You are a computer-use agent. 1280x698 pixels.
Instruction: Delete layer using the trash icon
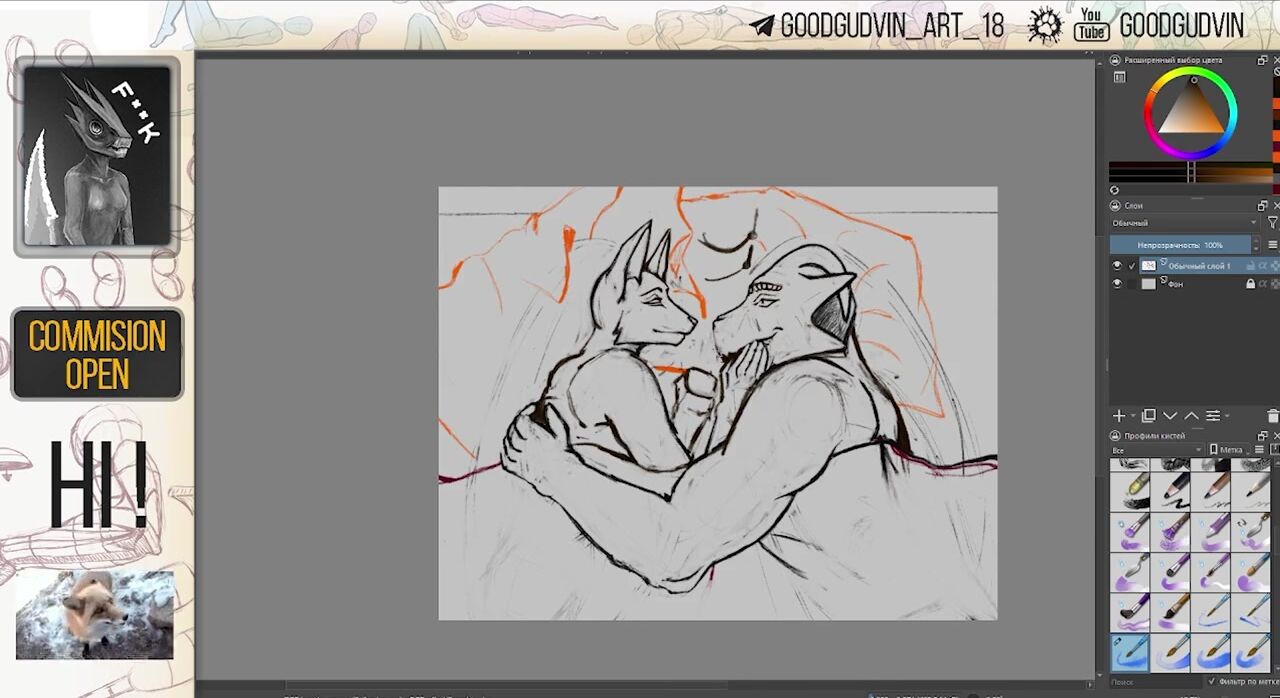click(1272, 416)
